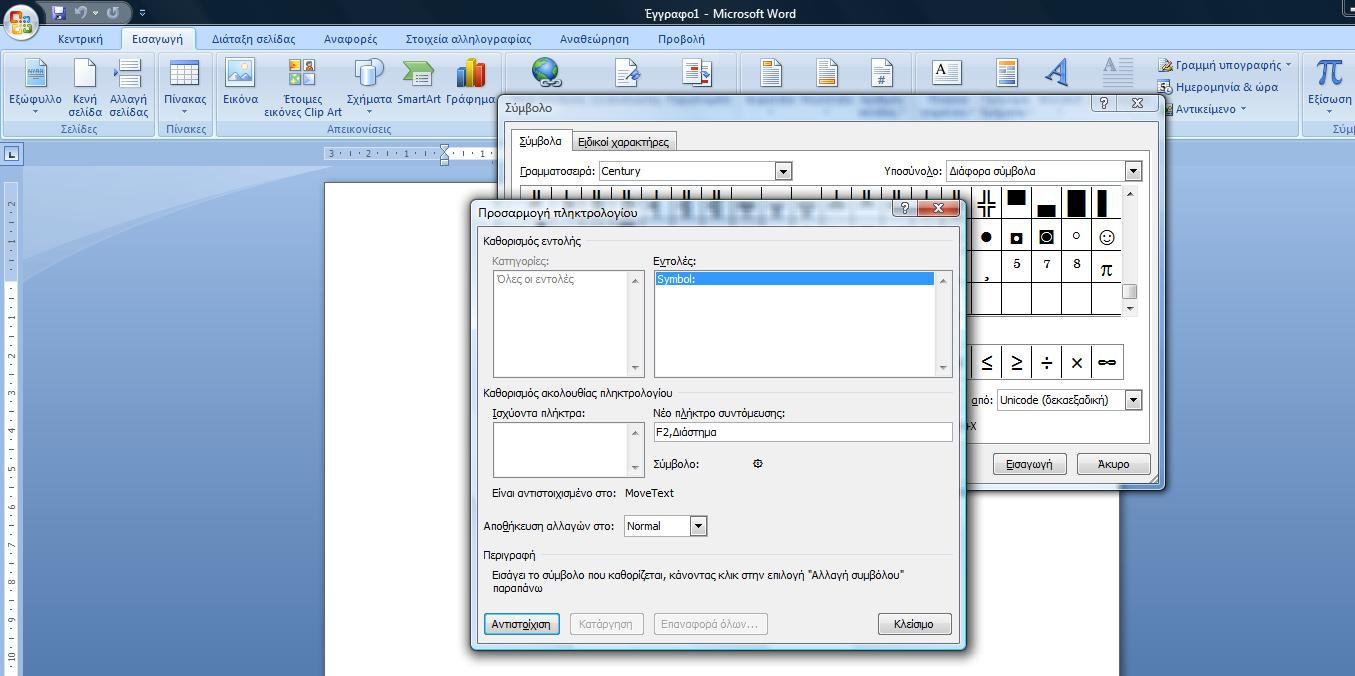
Task: Expand the Αντικείμενο dropdown arrow
Action: tap(1243, 109)
